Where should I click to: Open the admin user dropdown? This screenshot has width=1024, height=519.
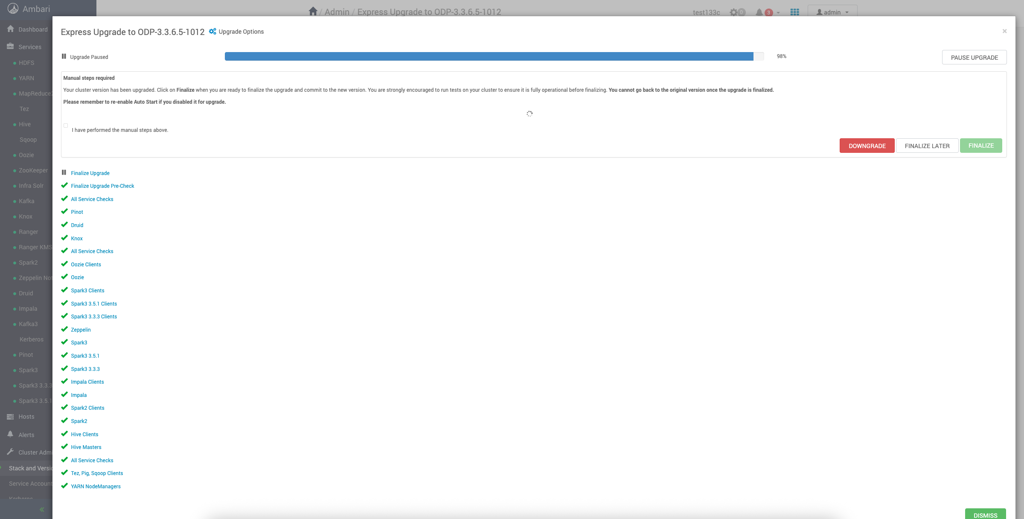832,12
